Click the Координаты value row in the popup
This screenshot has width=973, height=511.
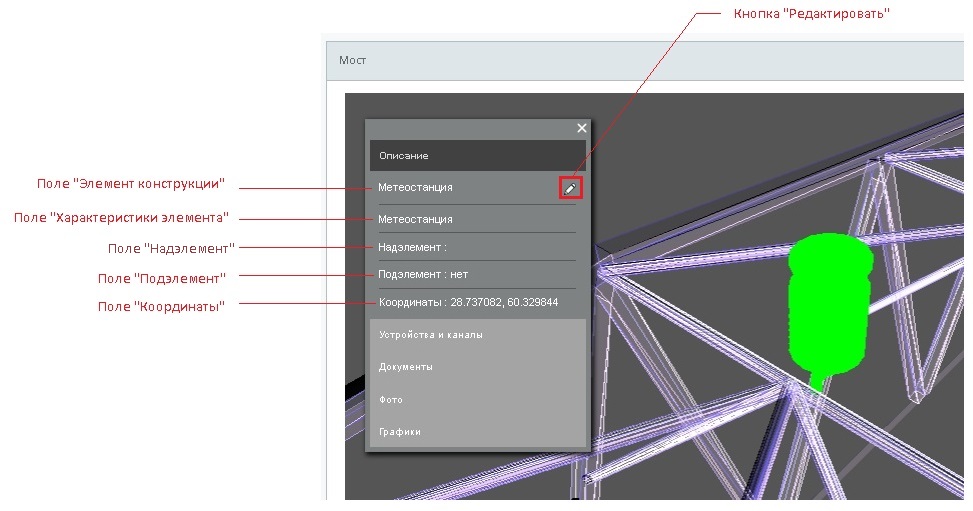pyautogui.click(x=468, y=302)
